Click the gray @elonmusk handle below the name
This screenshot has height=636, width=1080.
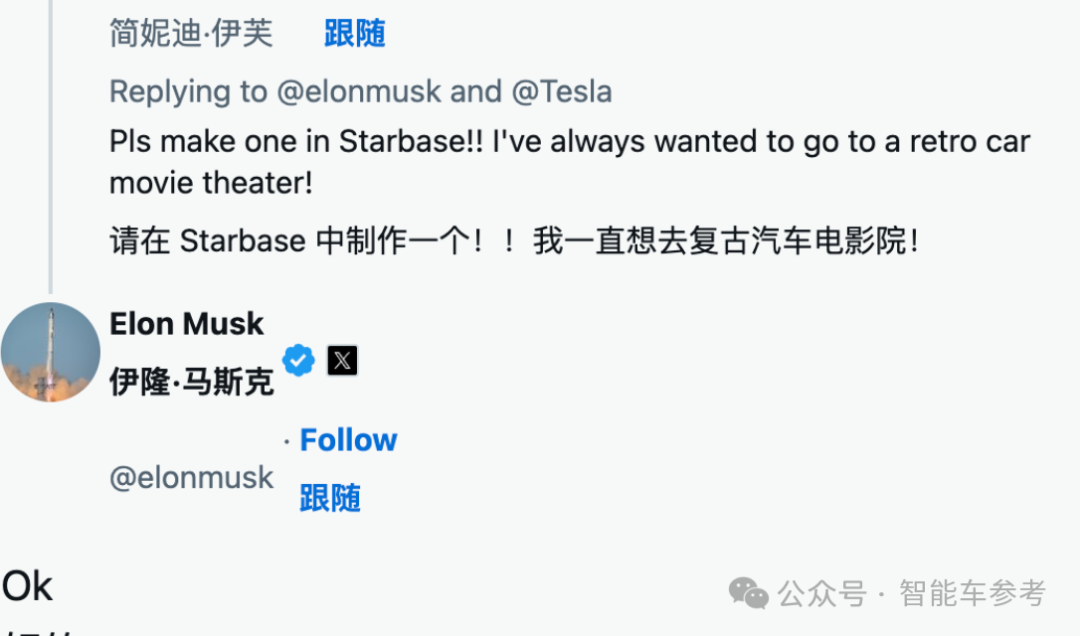191,477
